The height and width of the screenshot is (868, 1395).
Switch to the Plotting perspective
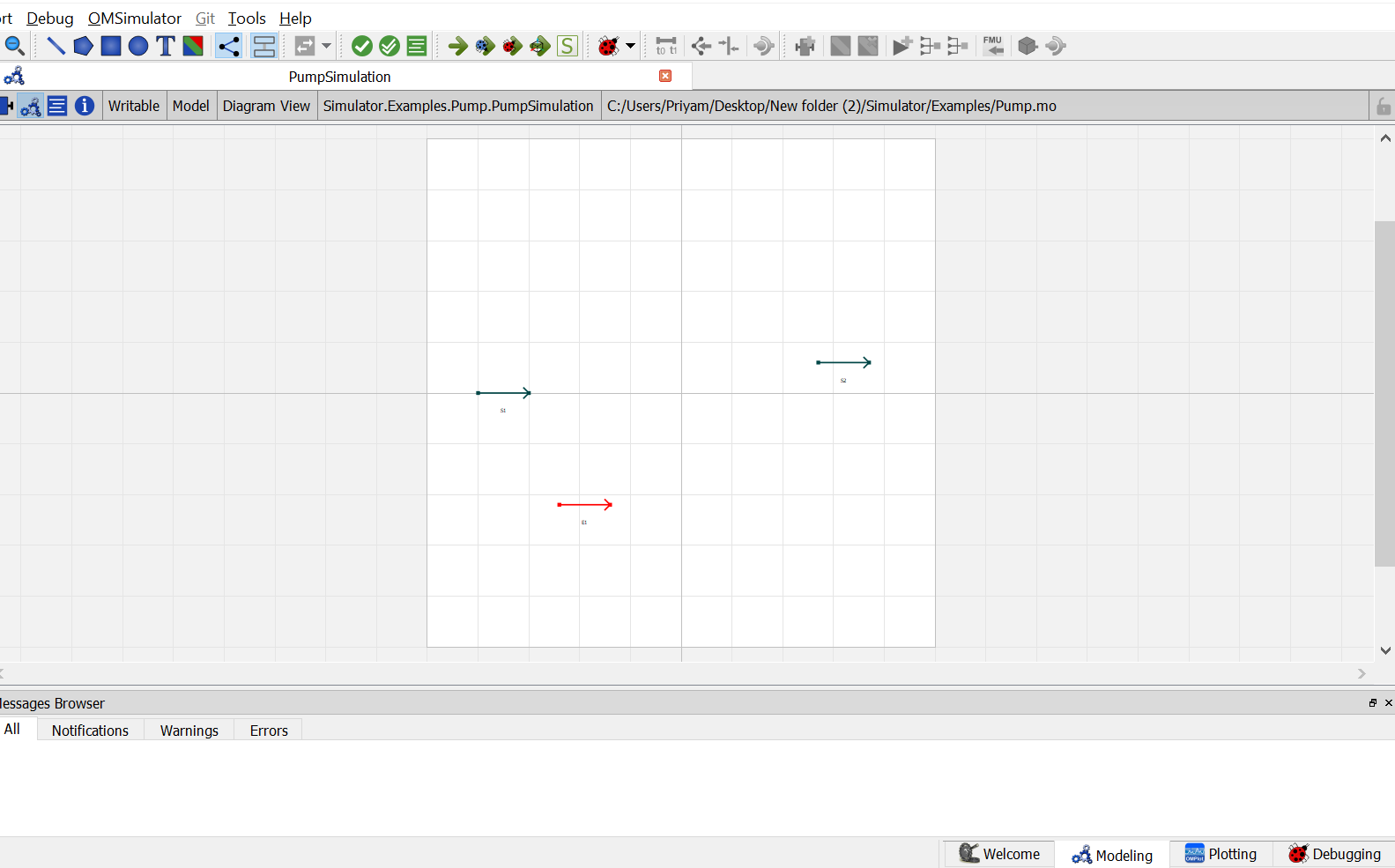click(1221, 854)
